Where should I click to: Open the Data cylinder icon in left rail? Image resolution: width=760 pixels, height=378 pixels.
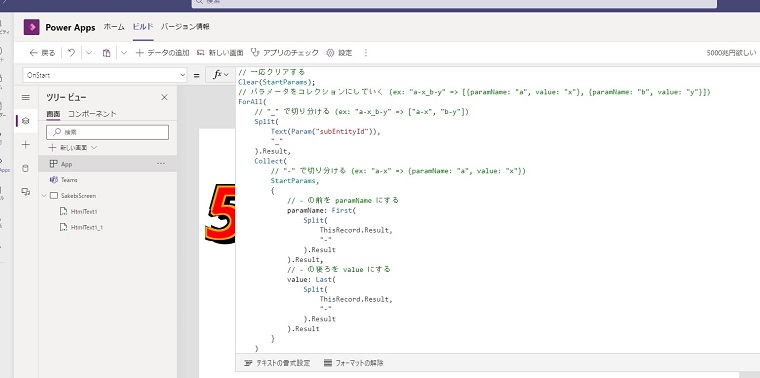point(26,168)
